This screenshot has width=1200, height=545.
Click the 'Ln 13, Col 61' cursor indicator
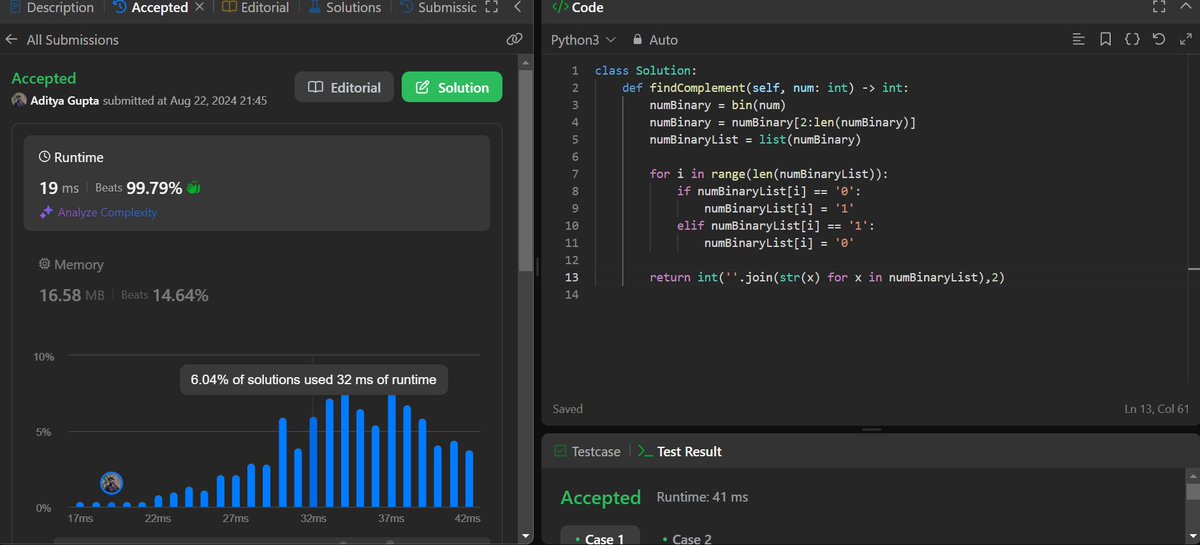coord(1156,409)
